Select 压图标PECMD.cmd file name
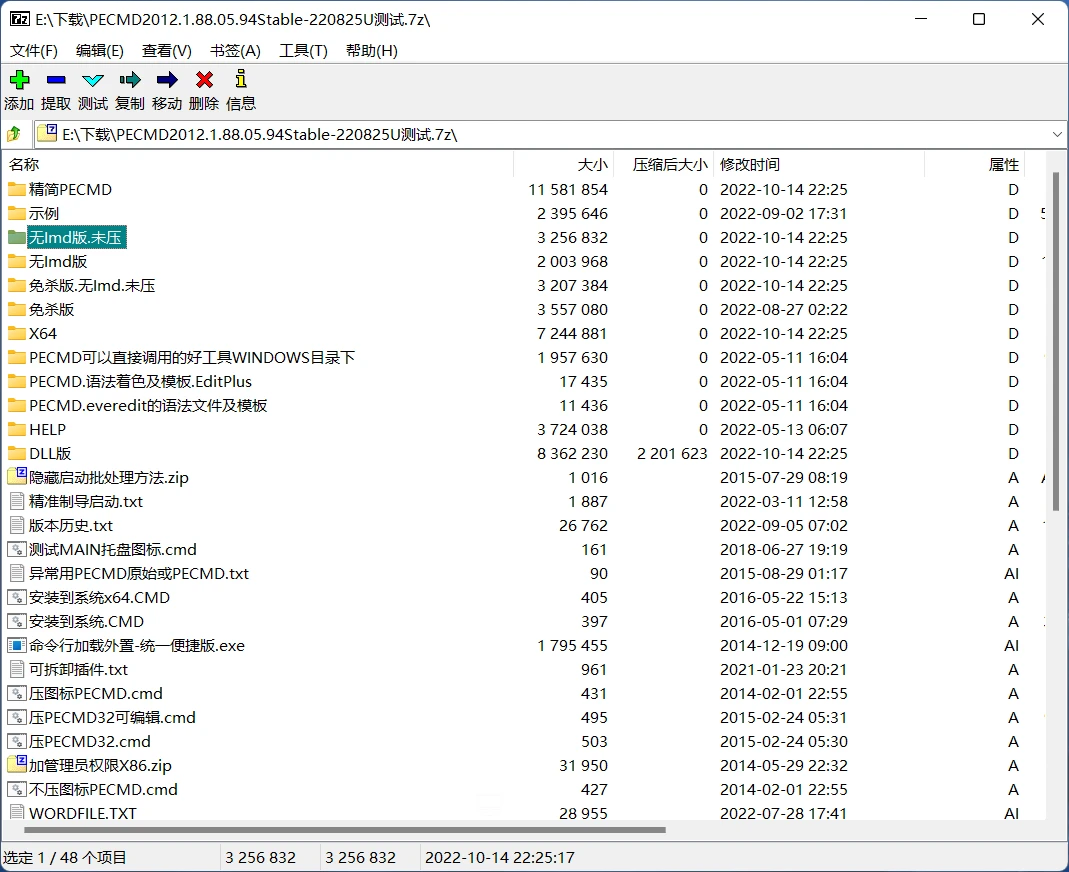 point(95,693)
